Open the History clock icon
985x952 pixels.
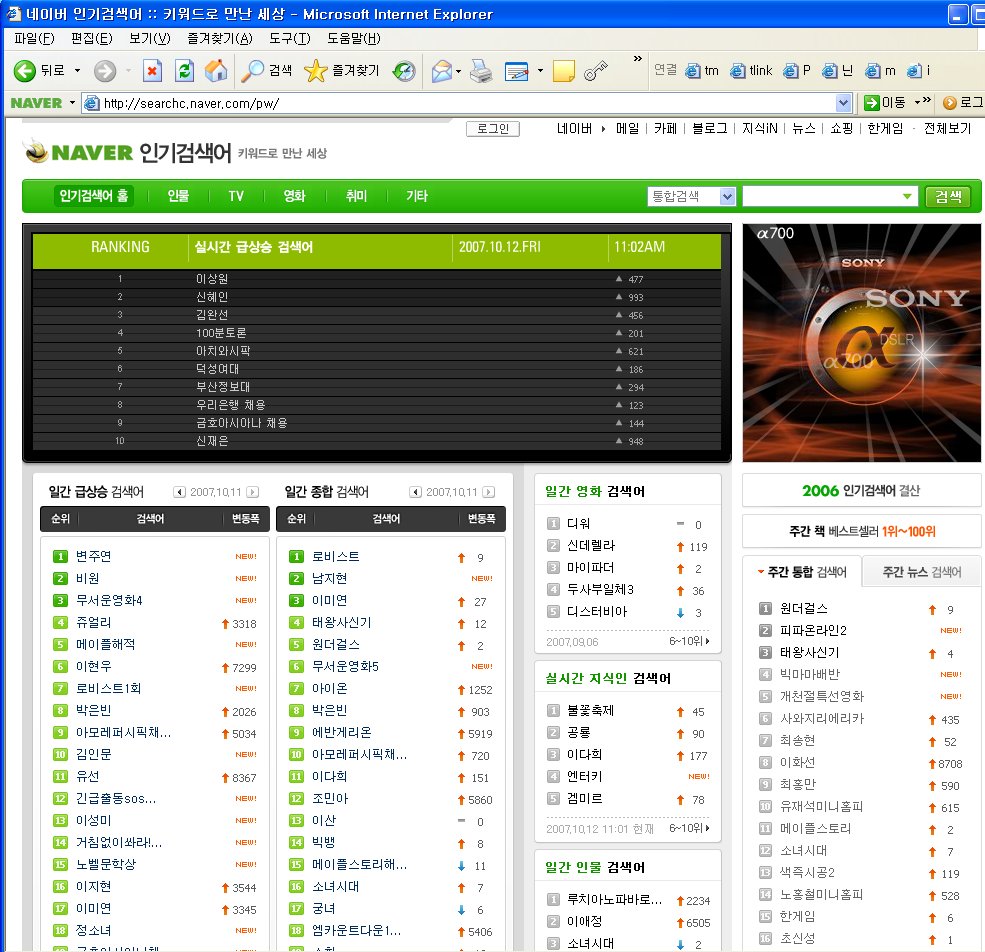(x=404, y=70)
